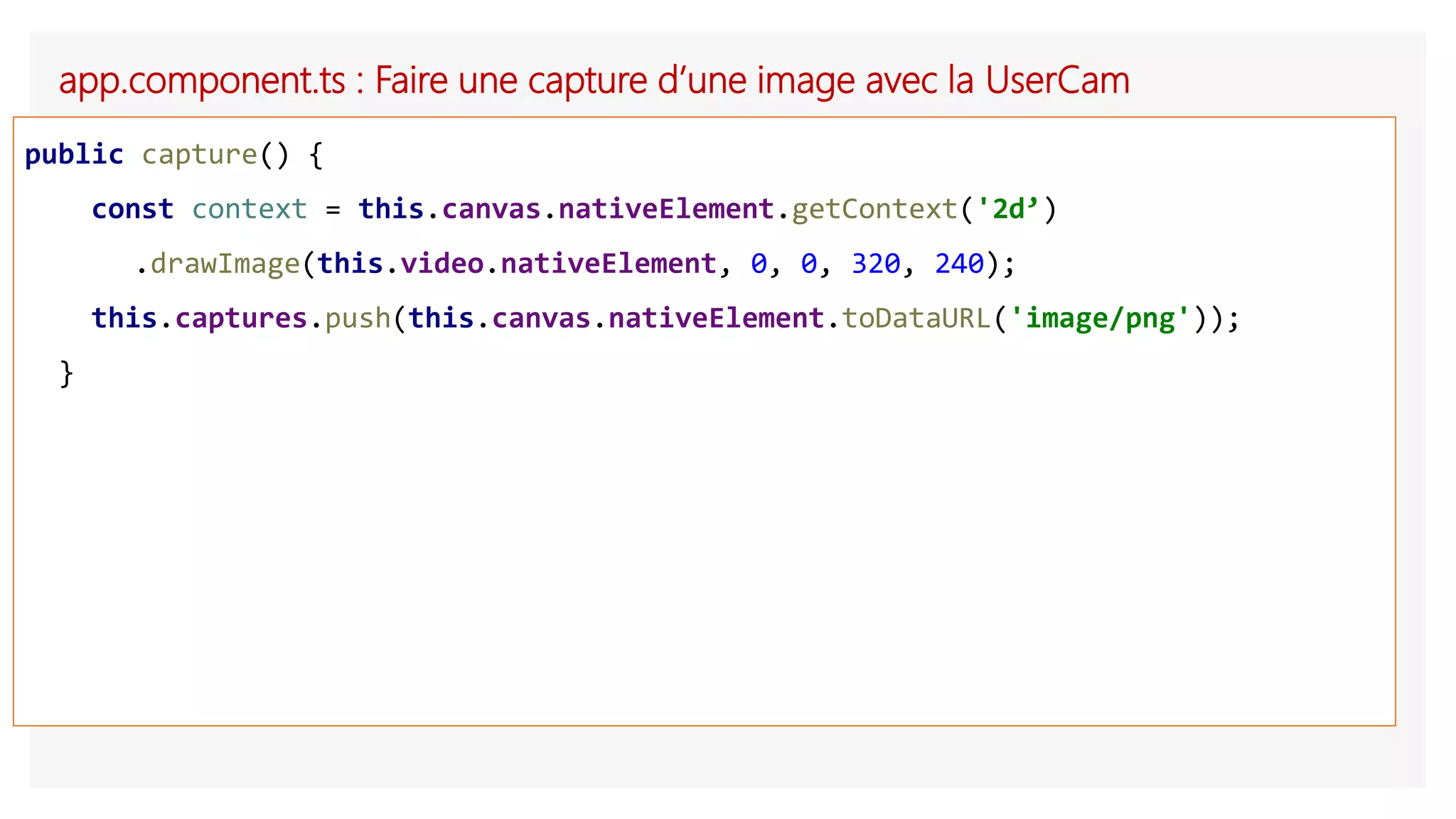Click 'captures' property in the code
1456x819 pixels.
click(241, 318)
